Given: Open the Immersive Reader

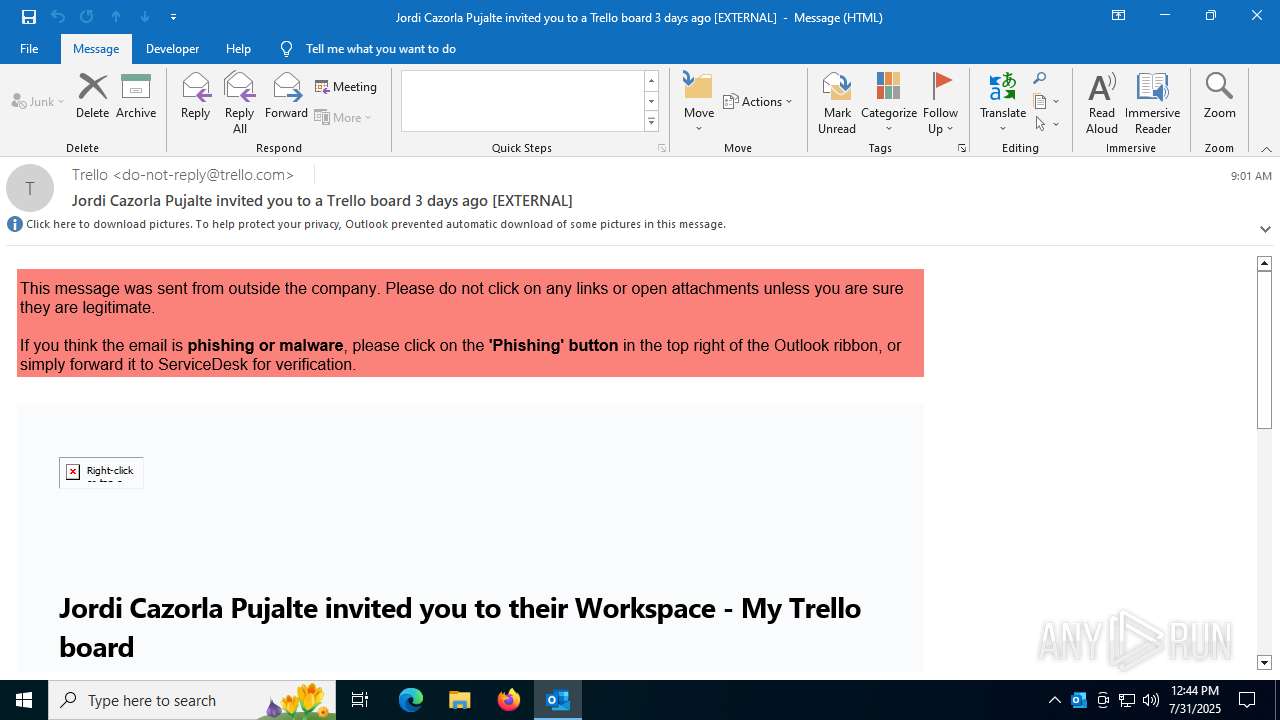Looking at the screenshot, I should click(1152, 103).
